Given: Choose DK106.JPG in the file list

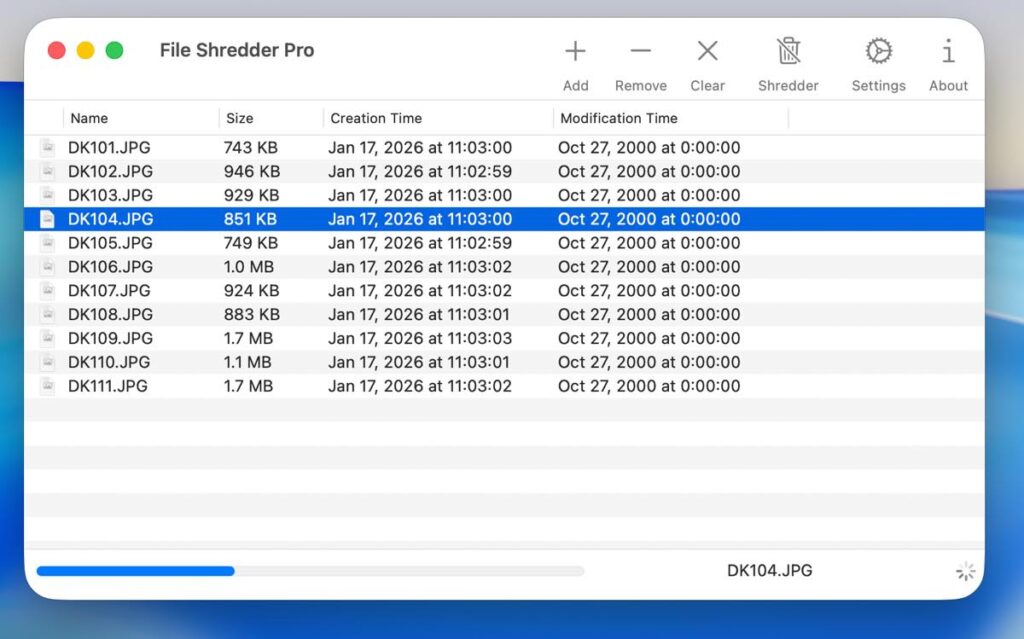Looking at the screenshot, I should [x=110, y=267].
